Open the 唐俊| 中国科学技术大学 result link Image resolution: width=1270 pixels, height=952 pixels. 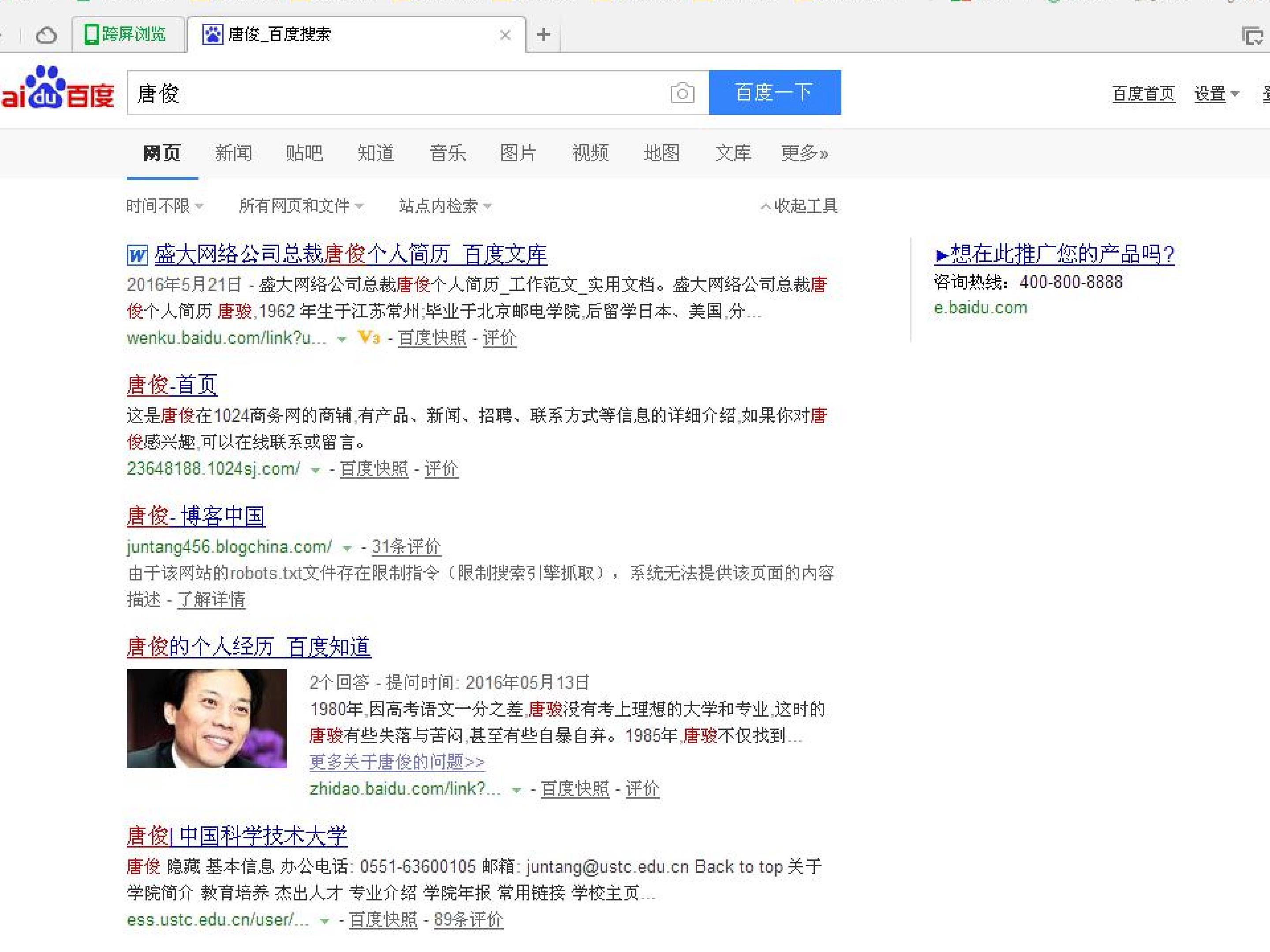pos(237,836)
